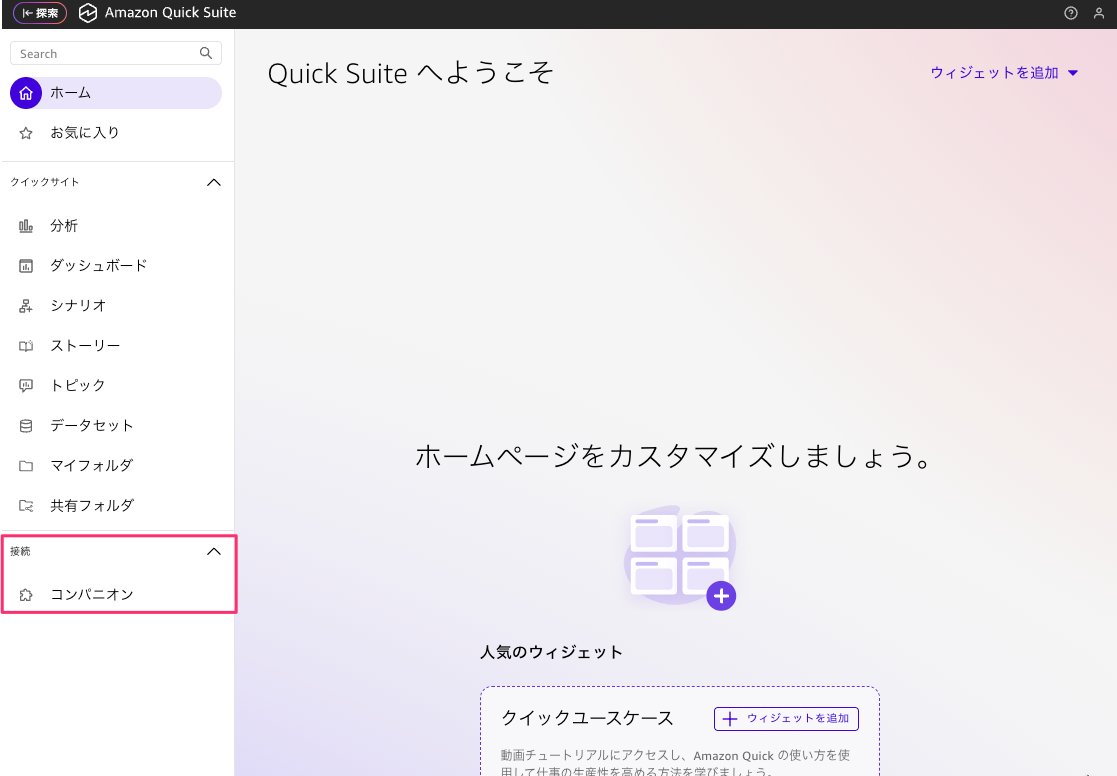
Task: Click ウィジェットを追加 button in クイックユースケース card
Action: [x=786, y=718]
